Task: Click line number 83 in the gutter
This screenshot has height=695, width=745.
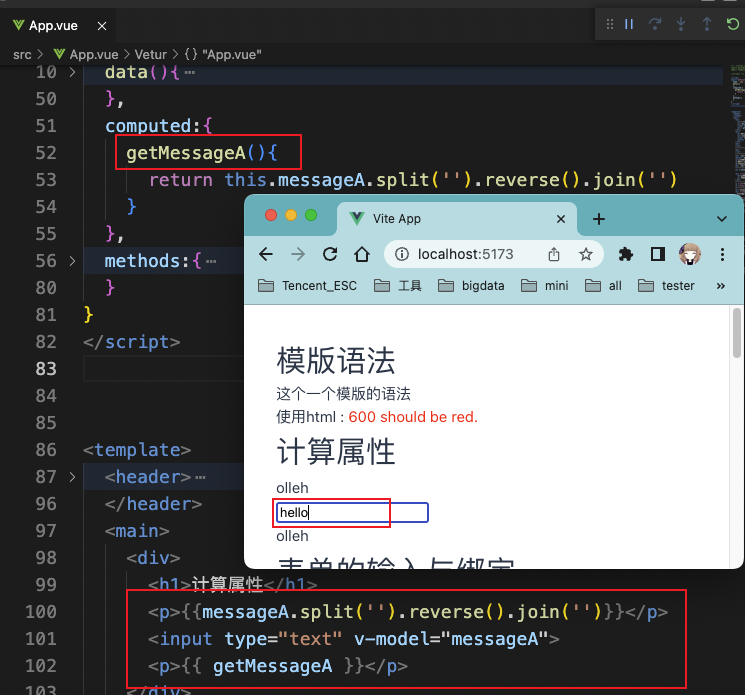Action: (x=46, y=369)
